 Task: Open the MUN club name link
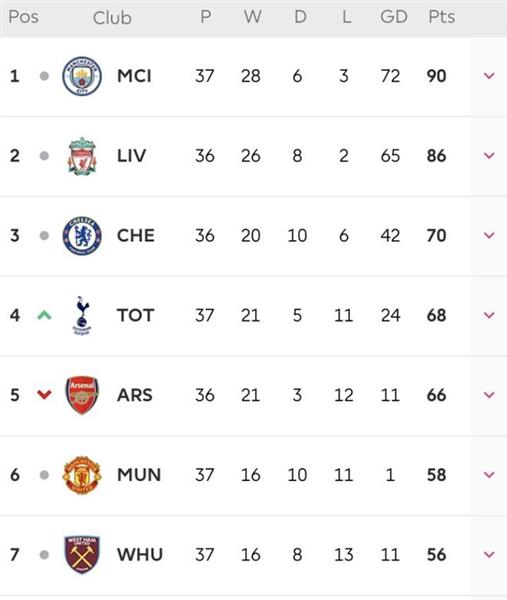click(x=139, y=475)
